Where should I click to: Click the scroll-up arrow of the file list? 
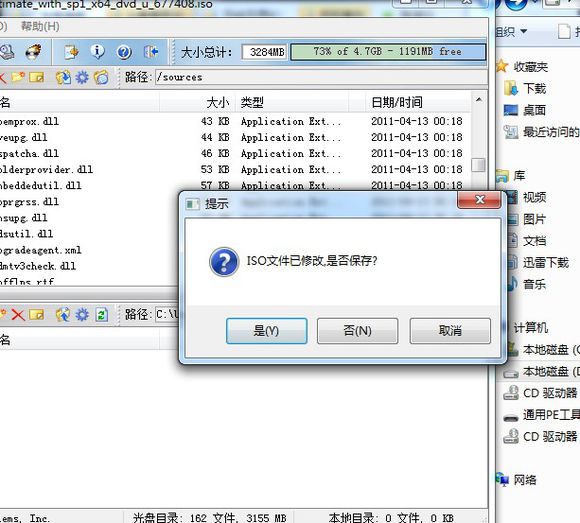click(479, 99)
